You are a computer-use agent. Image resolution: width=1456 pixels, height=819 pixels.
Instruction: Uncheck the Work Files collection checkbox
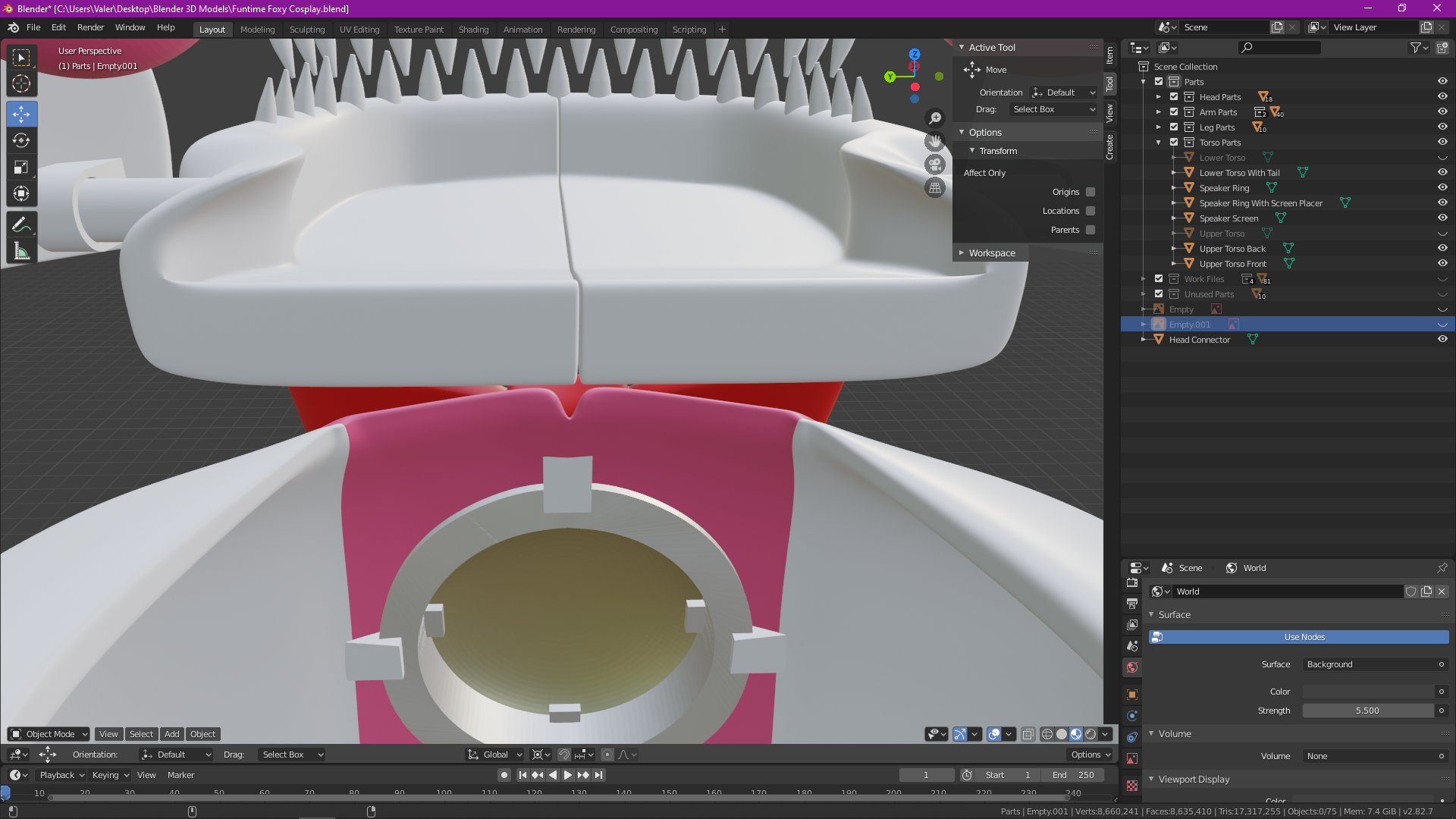[1158, 278]
